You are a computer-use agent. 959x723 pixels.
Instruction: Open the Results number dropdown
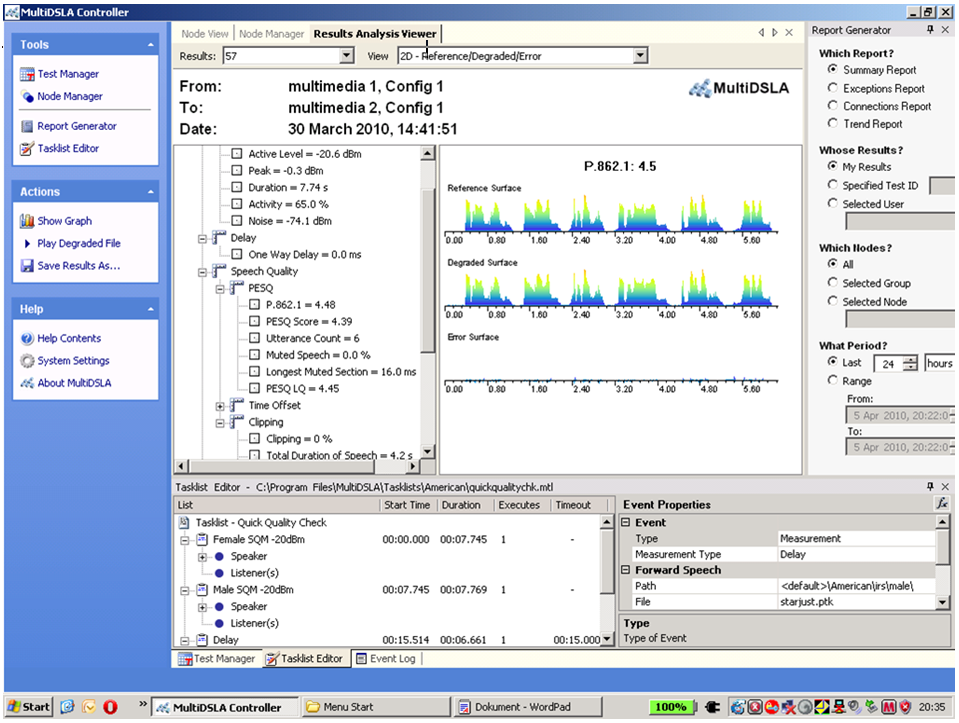click(347, 56)
